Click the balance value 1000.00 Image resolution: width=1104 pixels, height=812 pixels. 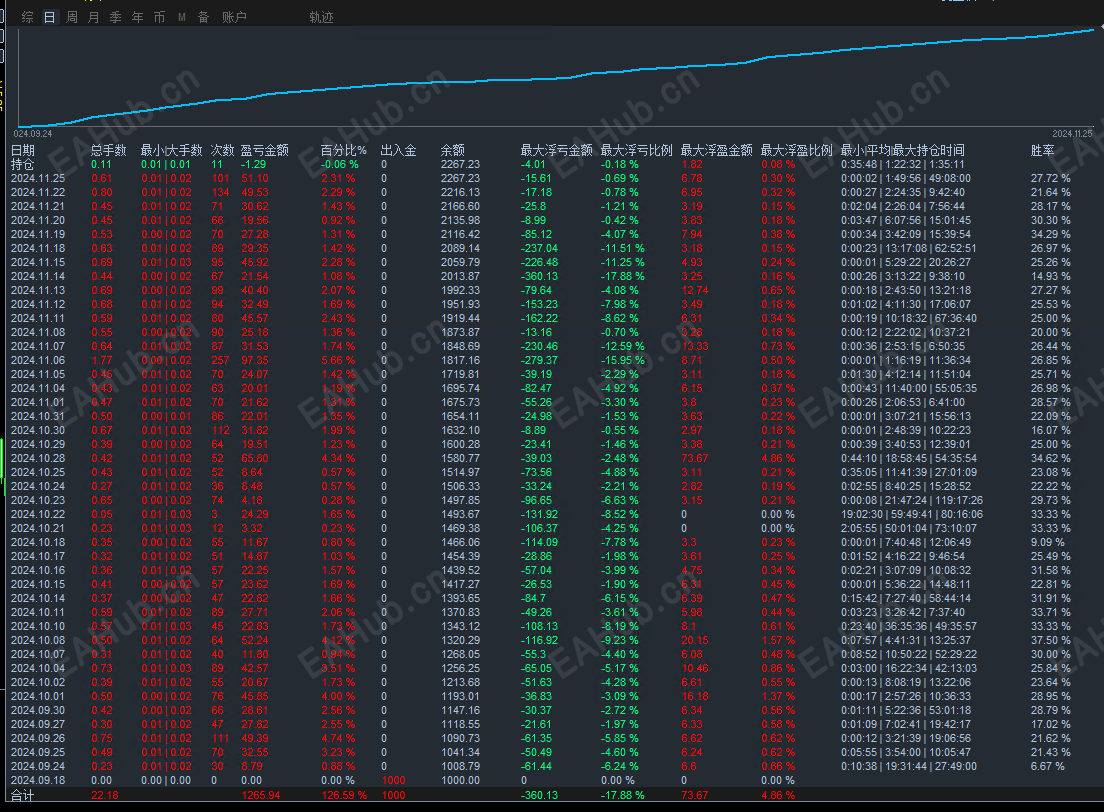[460, 780]
